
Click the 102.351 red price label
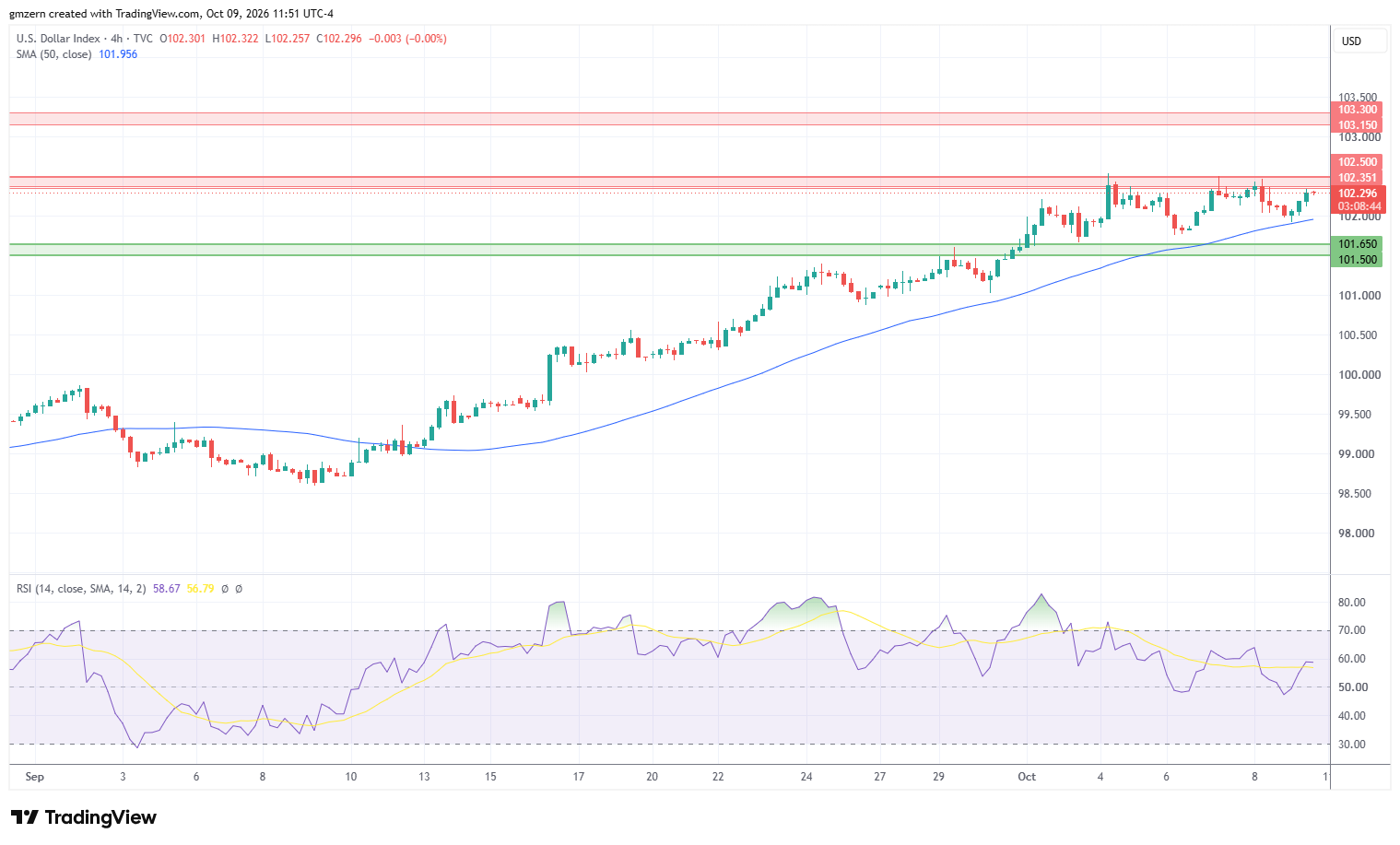(x=1358, y=178)
